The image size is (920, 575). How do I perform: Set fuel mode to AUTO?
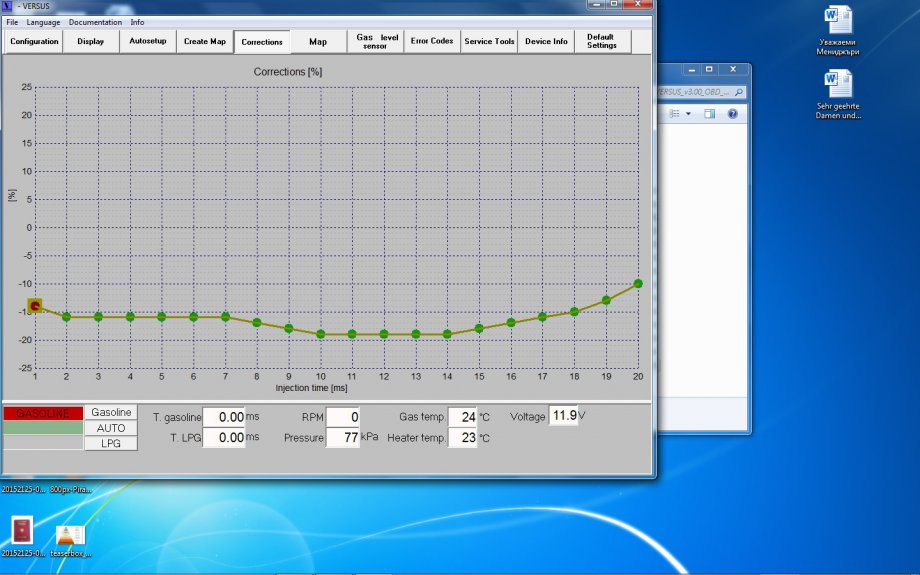[111, 428]
